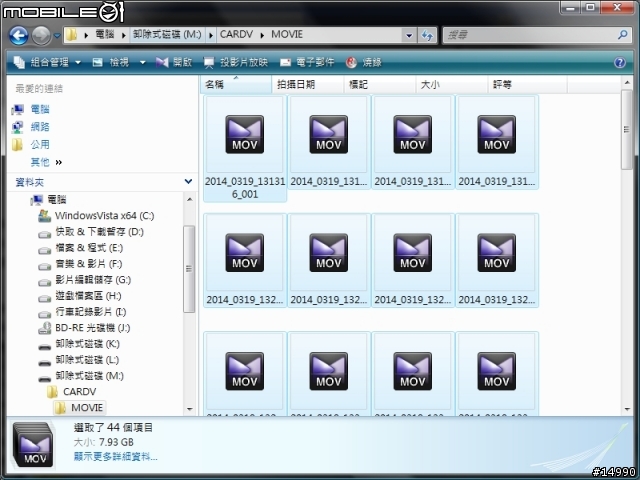Click the greyed Forward arrow button
The height and width of the screenshot is (480, 640).
coord(41,36)
